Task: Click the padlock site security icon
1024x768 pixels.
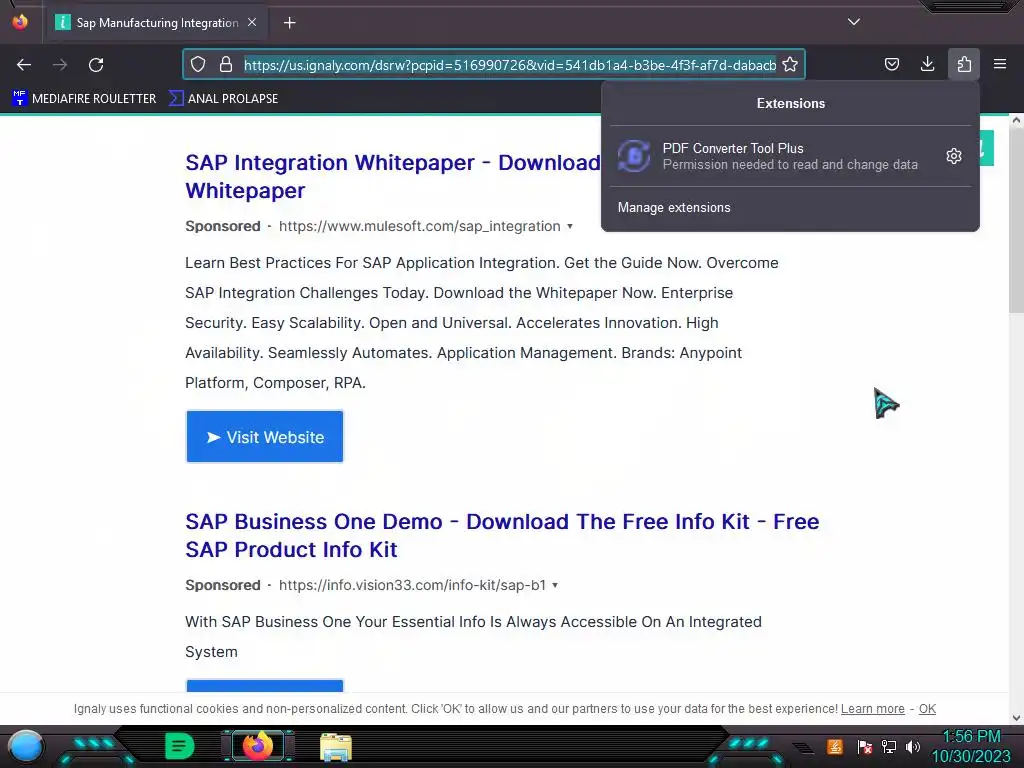Action: click(x=226, y=64)
